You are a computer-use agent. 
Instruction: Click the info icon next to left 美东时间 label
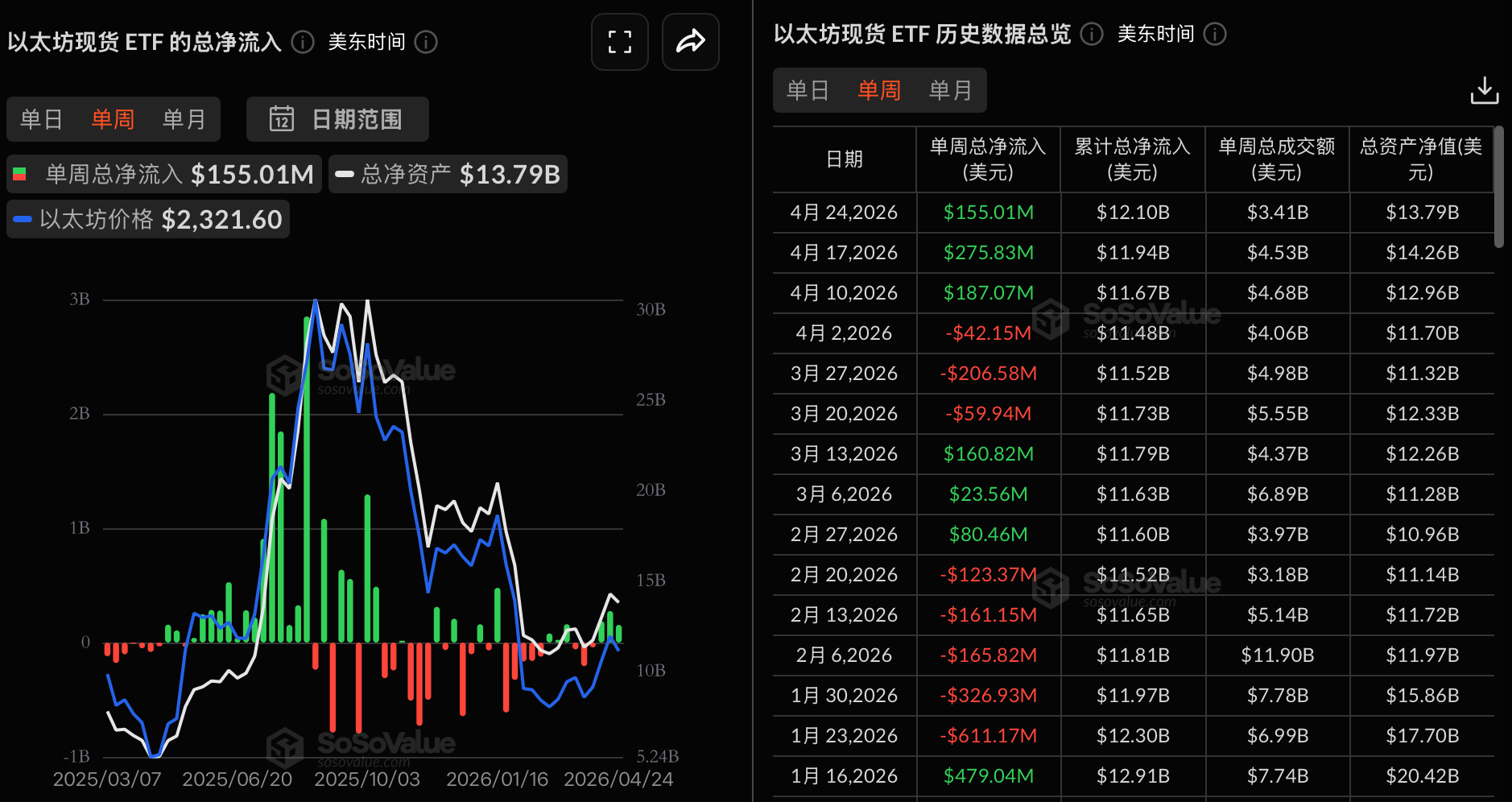pos(426,42)
